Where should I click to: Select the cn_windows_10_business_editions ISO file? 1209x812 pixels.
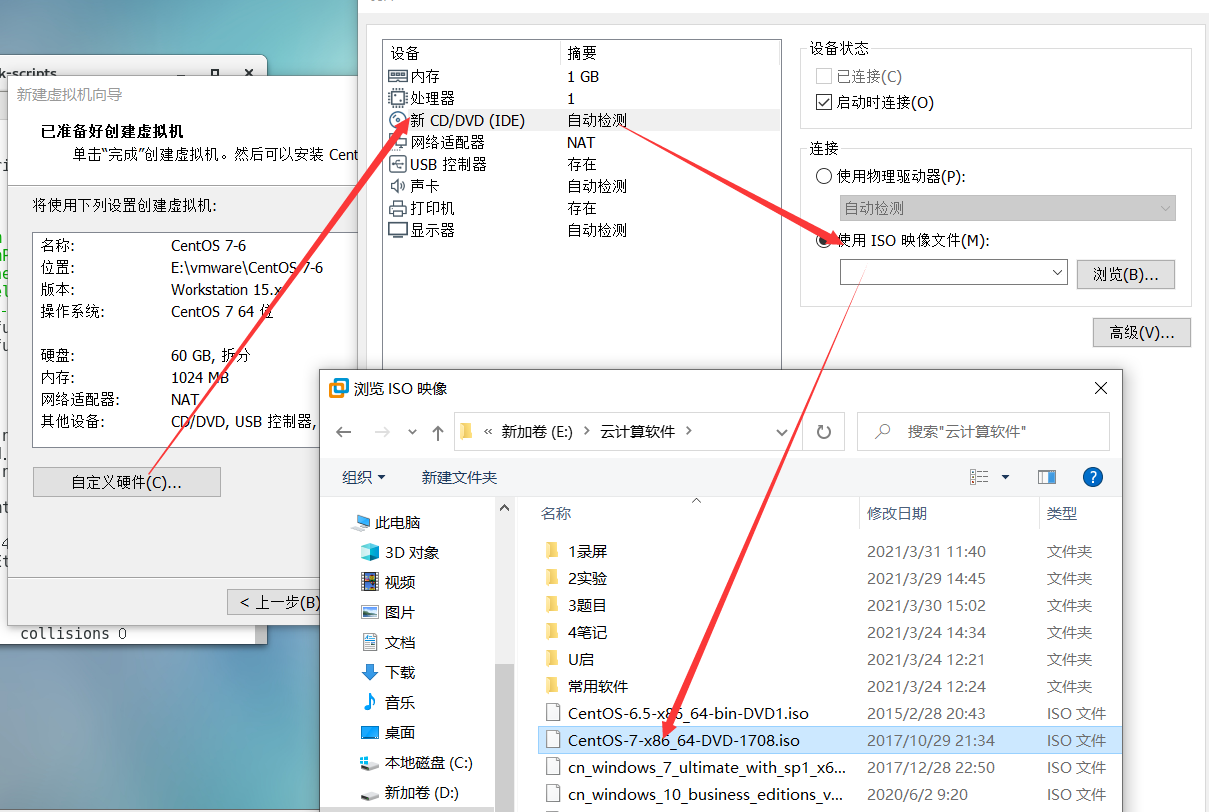(705, 794)
